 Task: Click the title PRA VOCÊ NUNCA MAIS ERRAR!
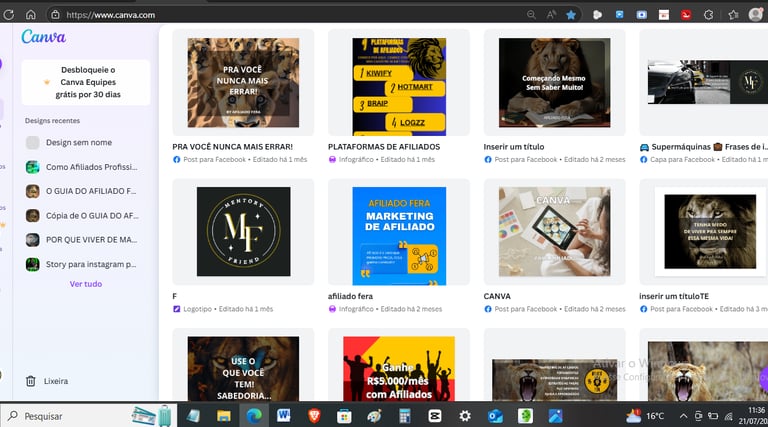[233, 146]
